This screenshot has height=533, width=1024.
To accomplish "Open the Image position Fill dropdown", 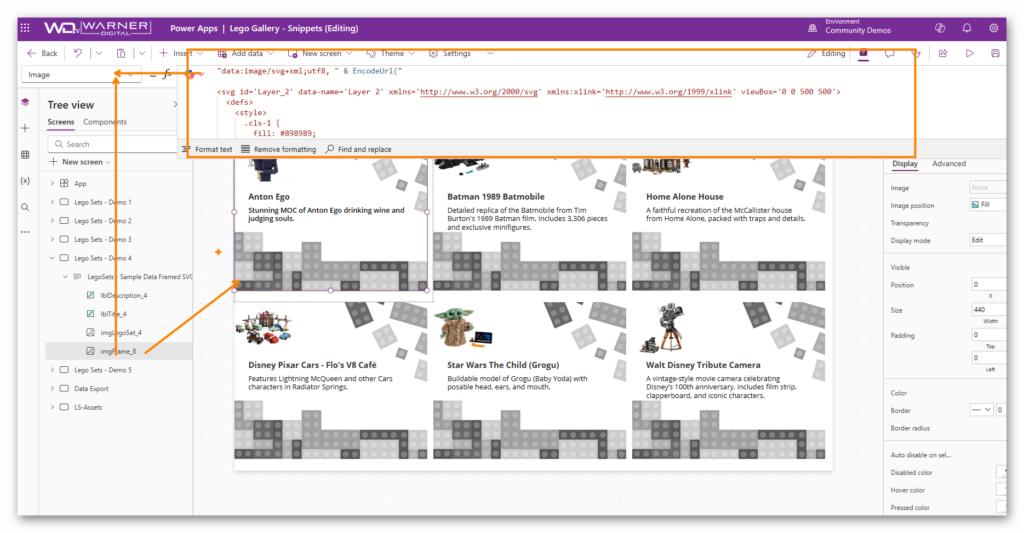I will coord(987,204).
